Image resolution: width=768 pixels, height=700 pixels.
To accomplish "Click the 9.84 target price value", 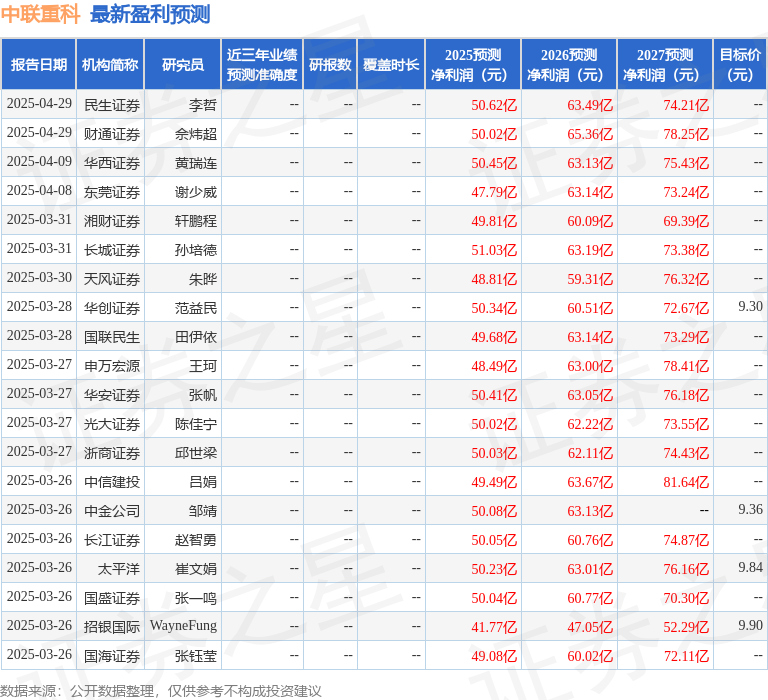I will pyautogui.click(x=750, y=568).
